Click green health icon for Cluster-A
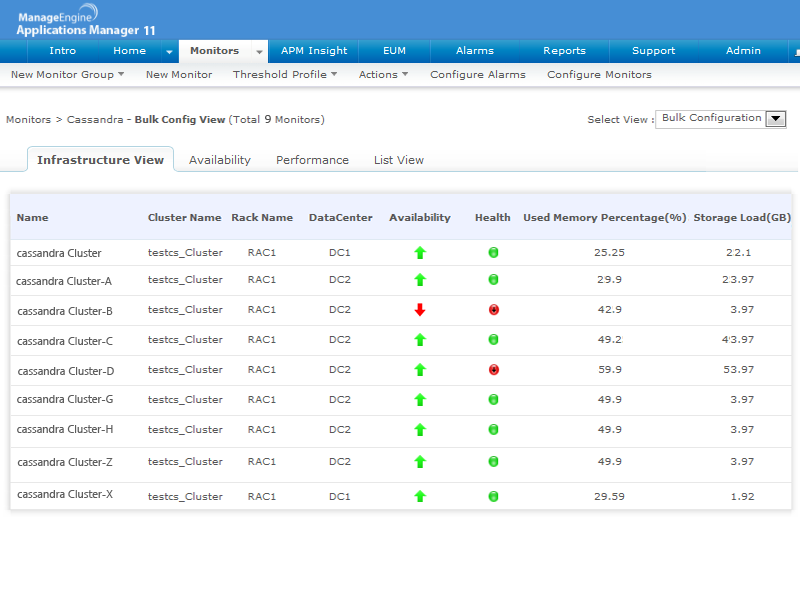This screenshot has height=600, width=800. [x=493, y=280]
